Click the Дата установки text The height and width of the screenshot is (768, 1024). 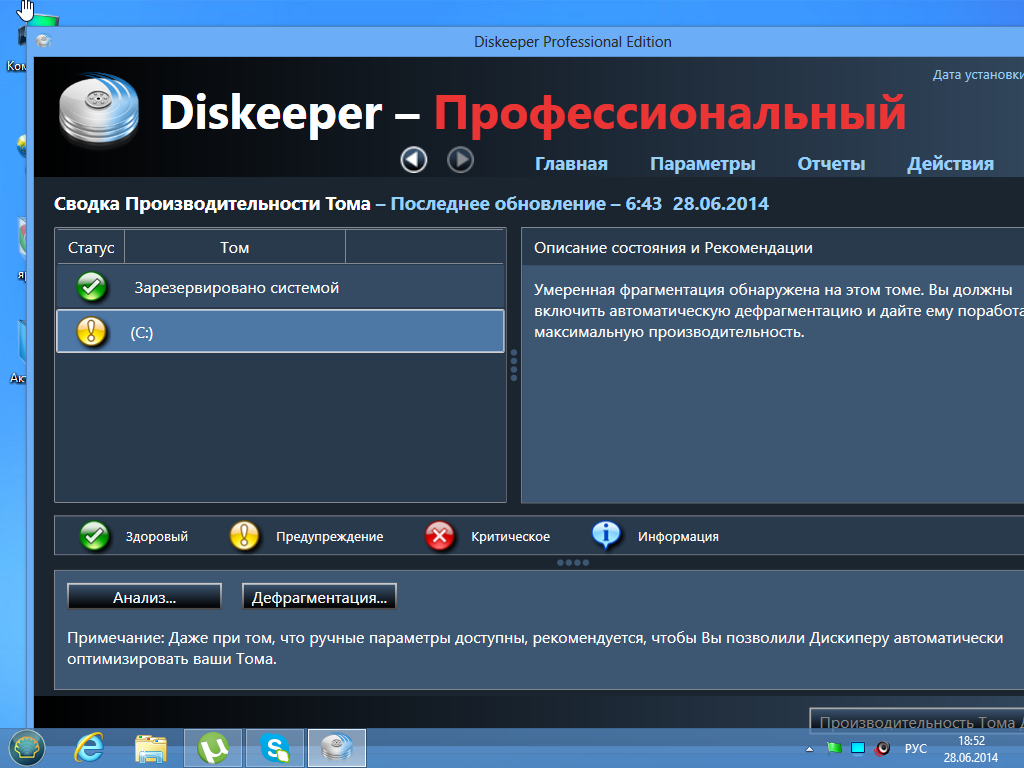978,75
